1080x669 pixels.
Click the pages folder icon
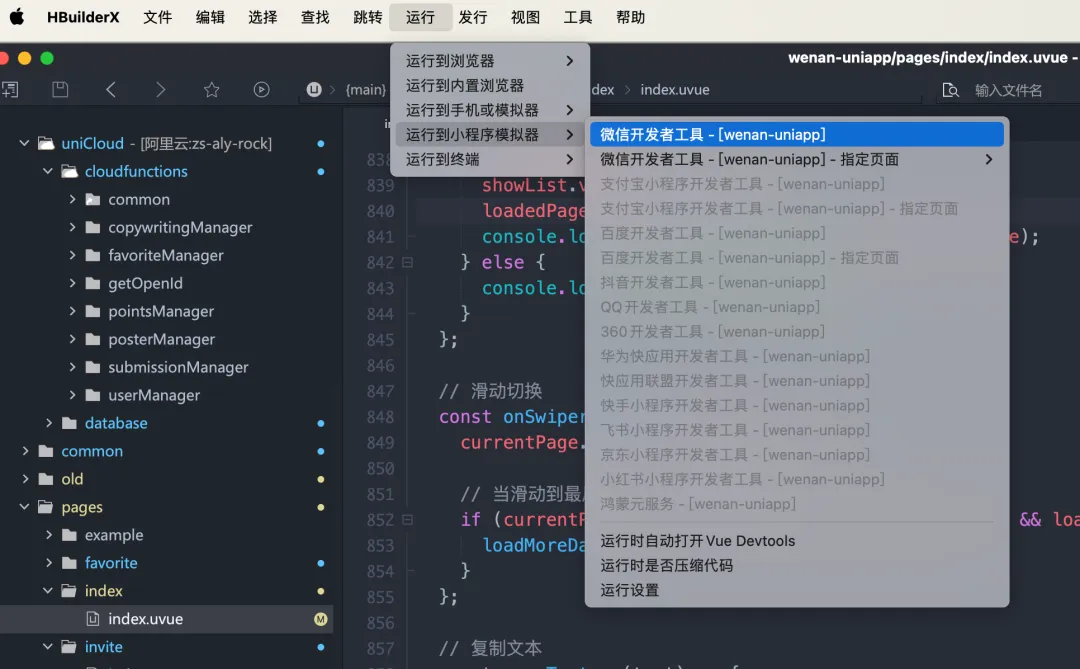[x=46, y=507]
